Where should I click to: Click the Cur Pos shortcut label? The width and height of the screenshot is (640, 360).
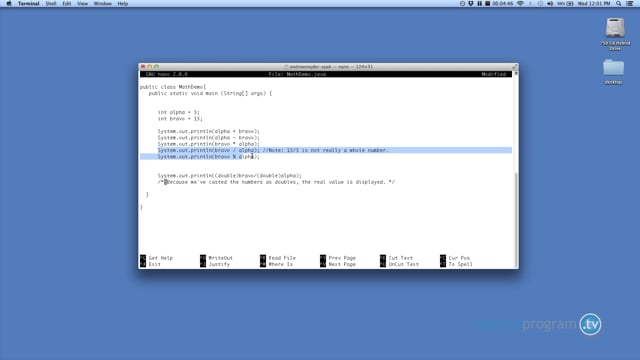click(x=459, y=258)
